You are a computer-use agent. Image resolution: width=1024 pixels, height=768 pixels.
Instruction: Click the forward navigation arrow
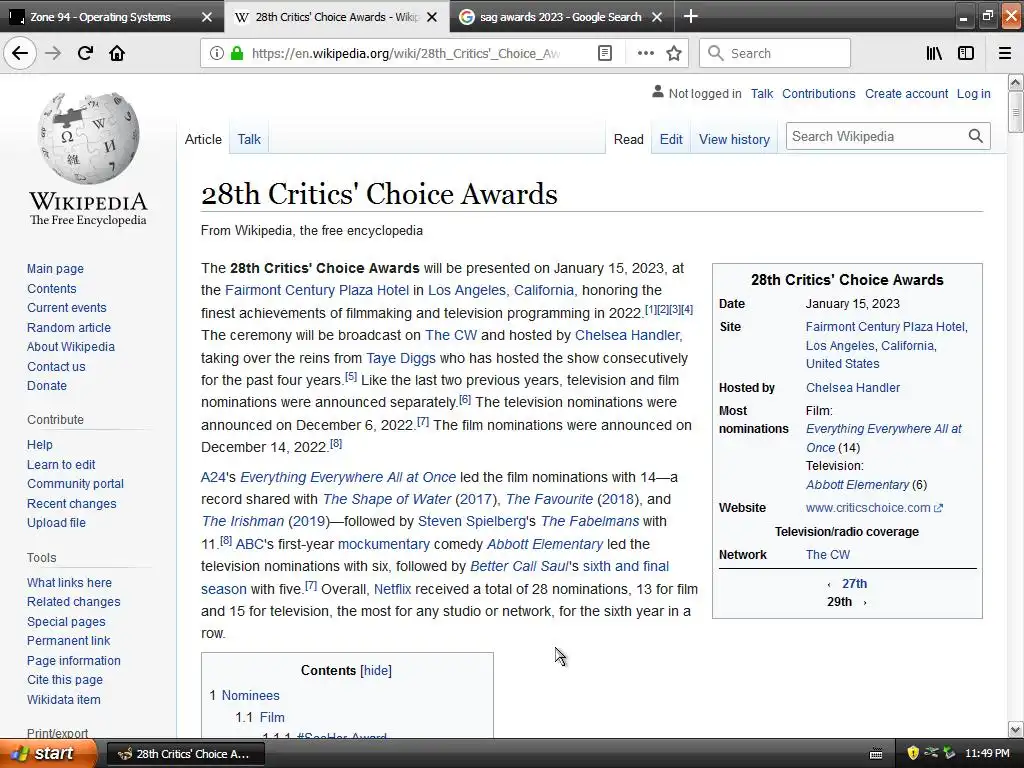tap(53, 53)
